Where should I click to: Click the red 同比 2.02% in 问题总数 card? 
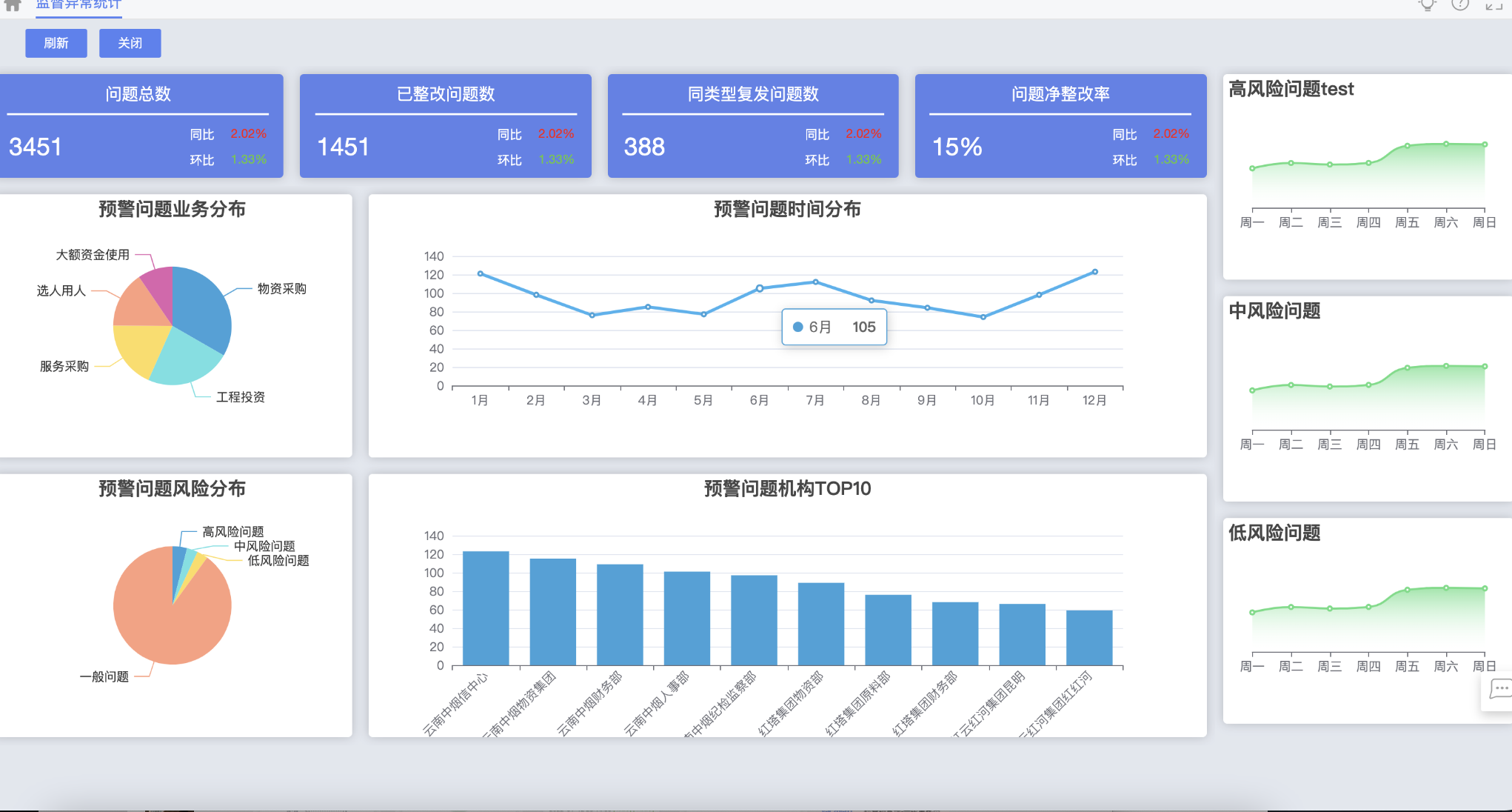point(248,134)
